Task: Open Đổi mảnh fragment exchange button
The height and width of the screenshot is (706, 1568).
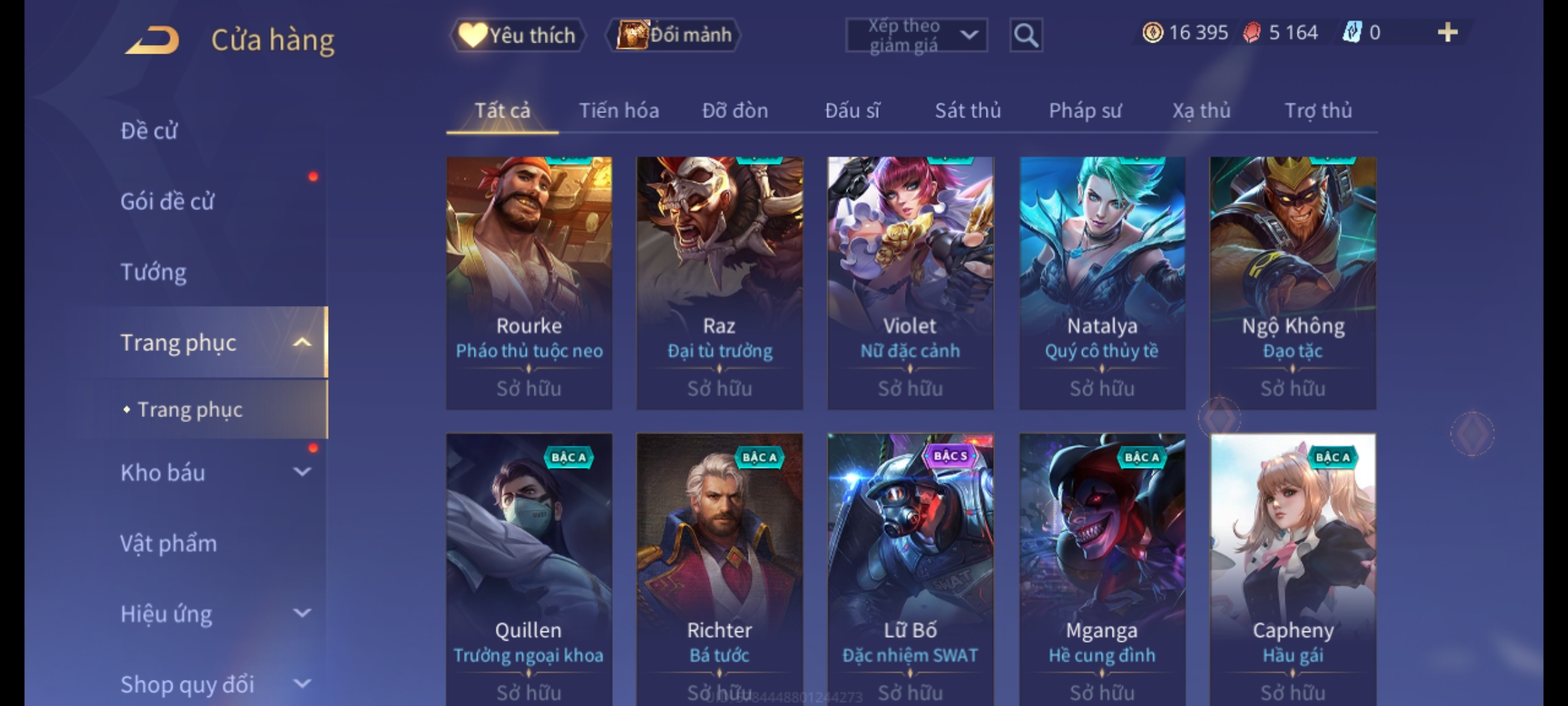Action: (x=674, y=35)
